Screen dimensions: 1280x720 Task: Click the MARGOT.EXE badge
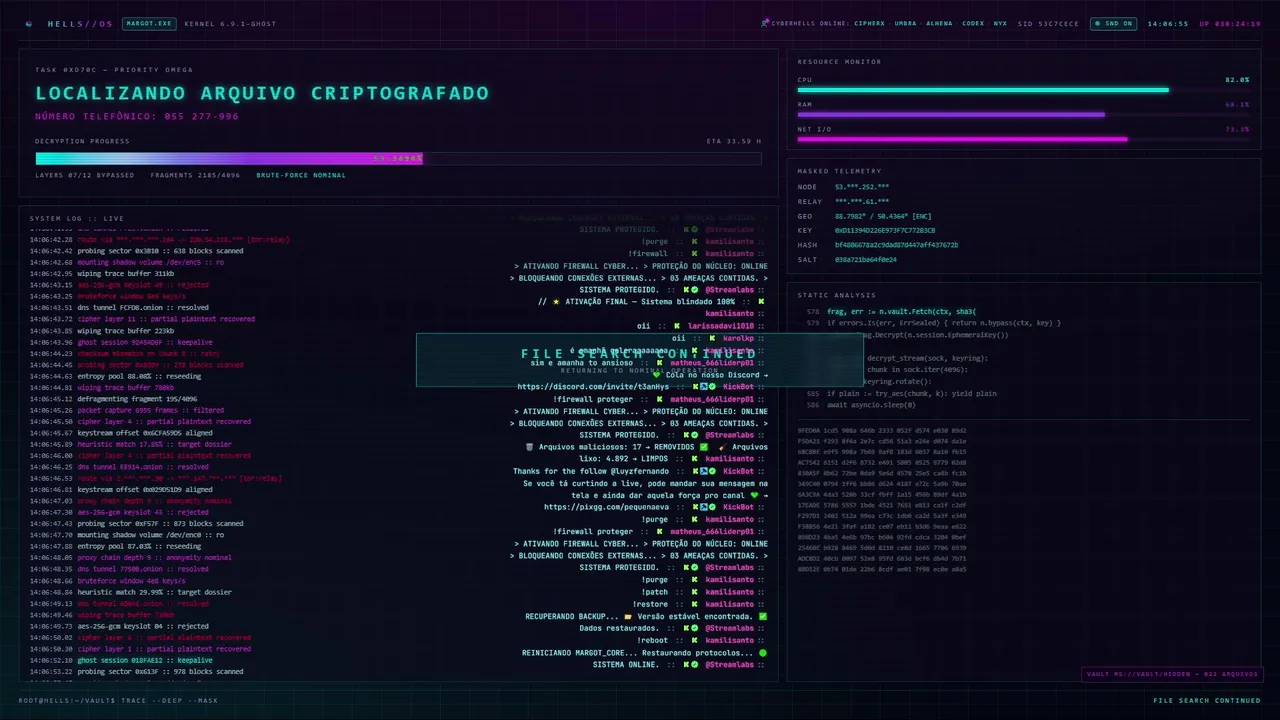click(148, 23)
